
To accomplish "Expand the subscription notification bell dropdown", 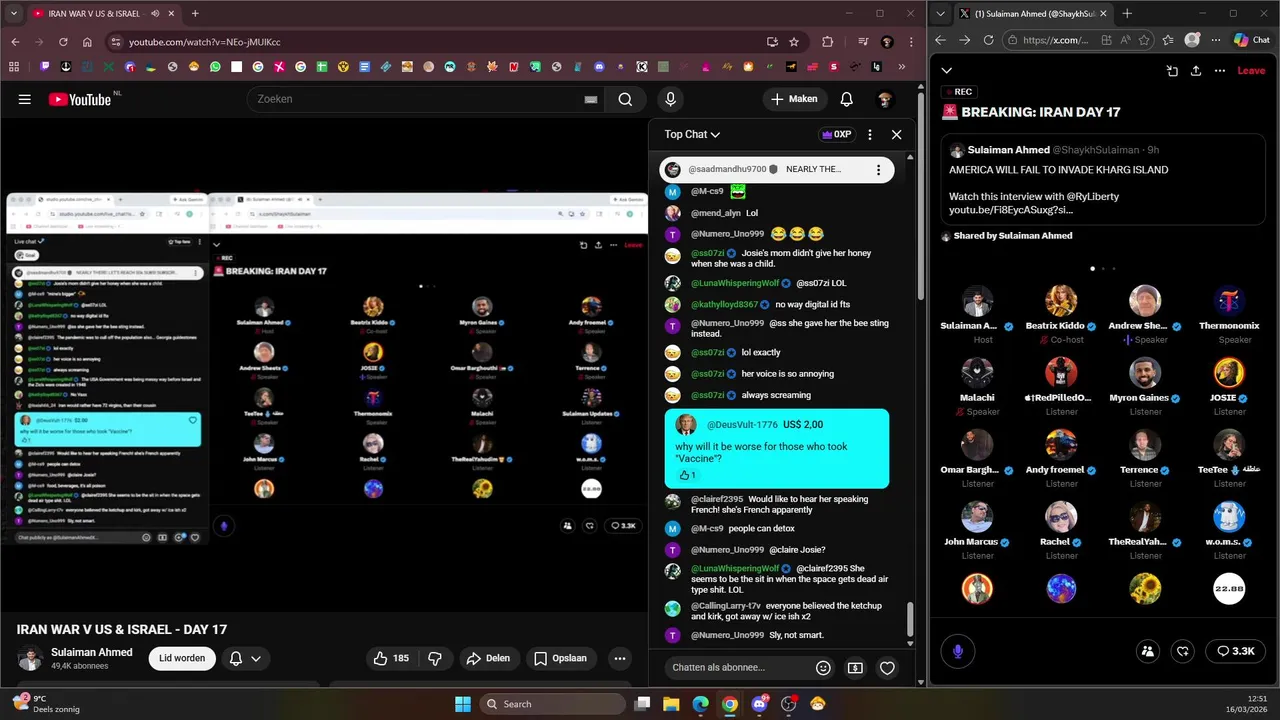I will click(245, 658).
